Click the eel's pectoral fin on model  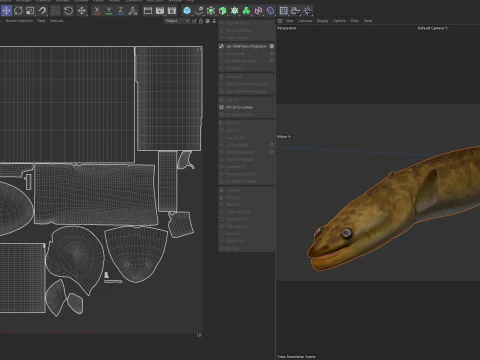426,191
